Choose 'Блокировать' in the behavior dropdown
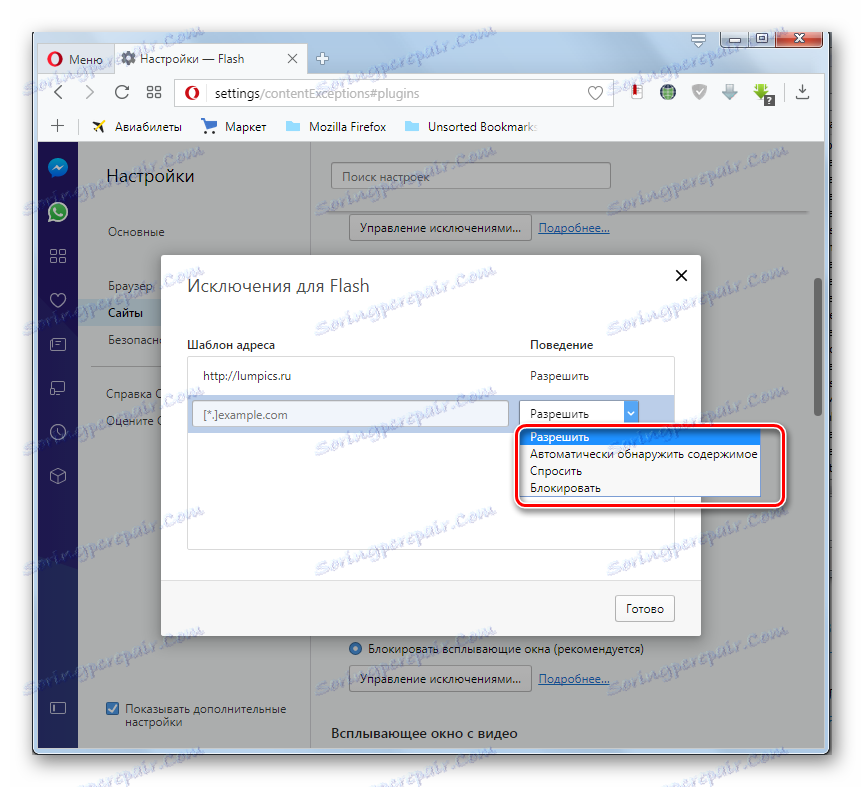Screen dimensions: 864x787 tap(576, 487)
